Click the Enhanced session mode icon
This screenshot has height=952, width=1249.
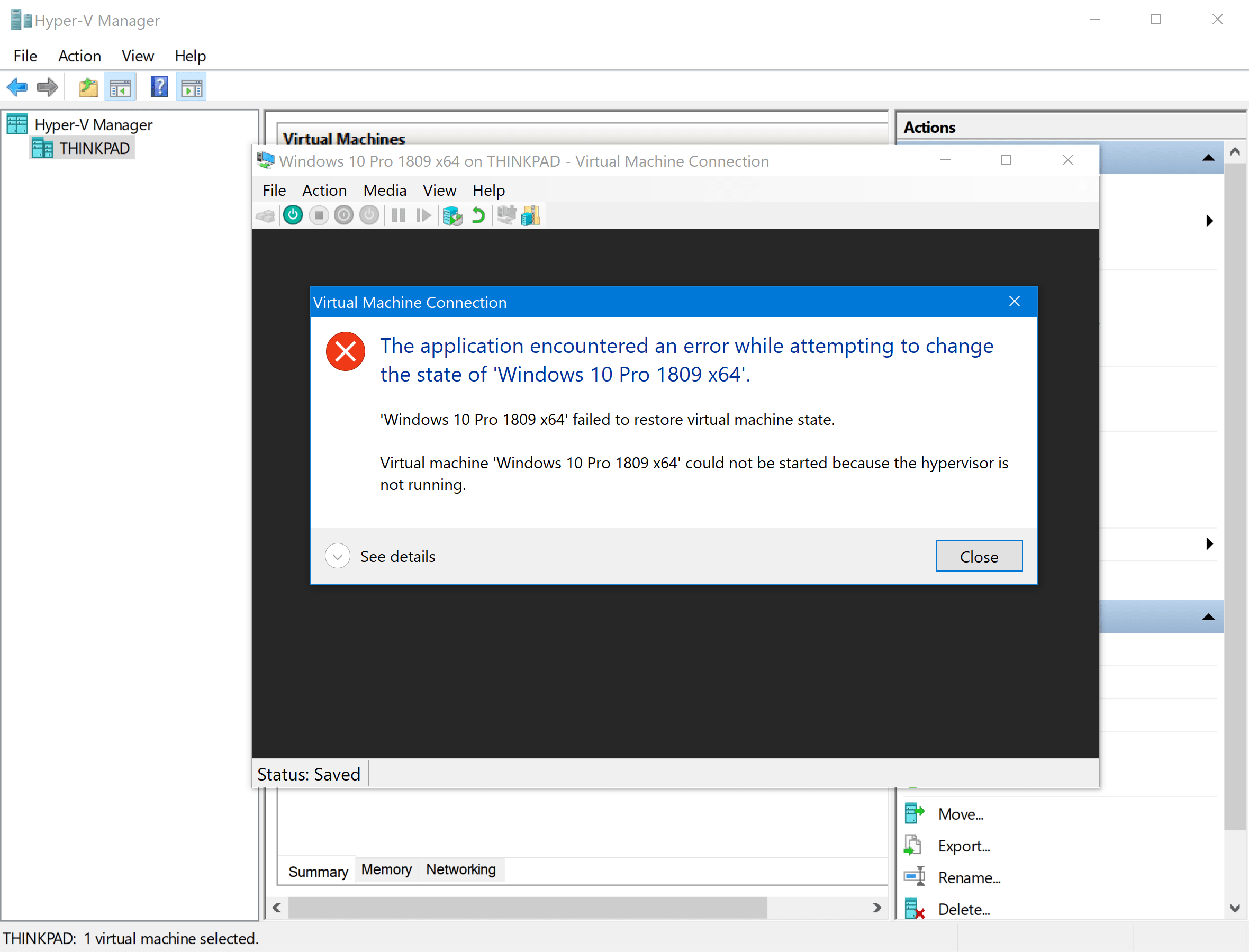pos(506,216)
